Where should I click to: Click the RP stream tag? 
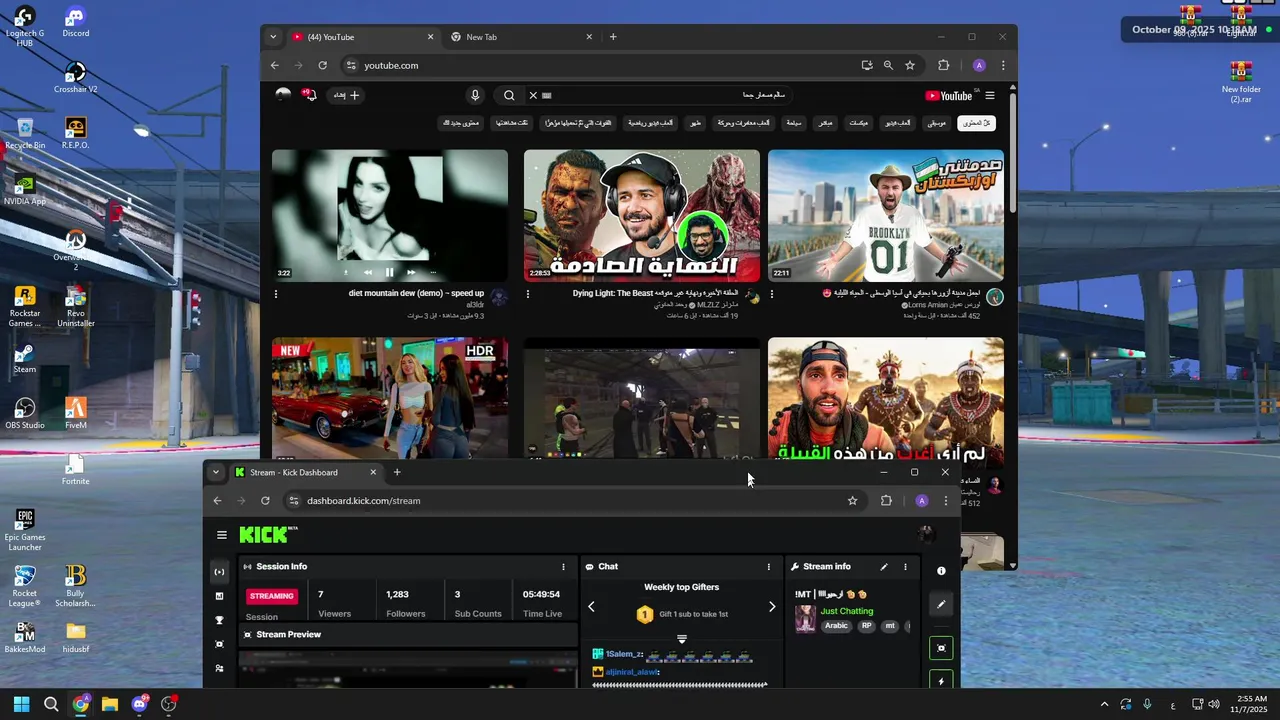click(x=866, y=626)
